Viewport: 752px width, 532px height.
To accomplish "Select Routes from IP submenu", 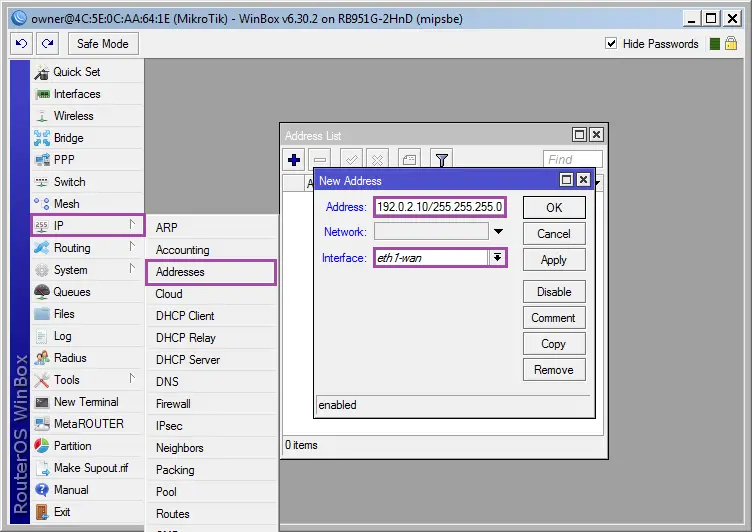I will pos(212,514).
